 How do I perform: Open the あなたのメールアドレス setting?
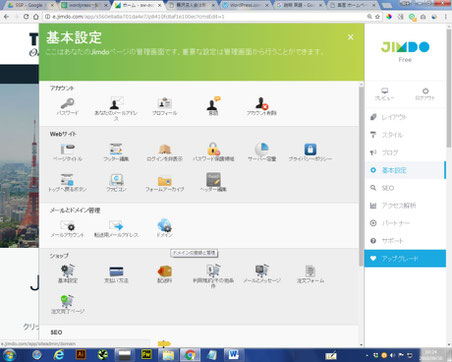[116, 109]
